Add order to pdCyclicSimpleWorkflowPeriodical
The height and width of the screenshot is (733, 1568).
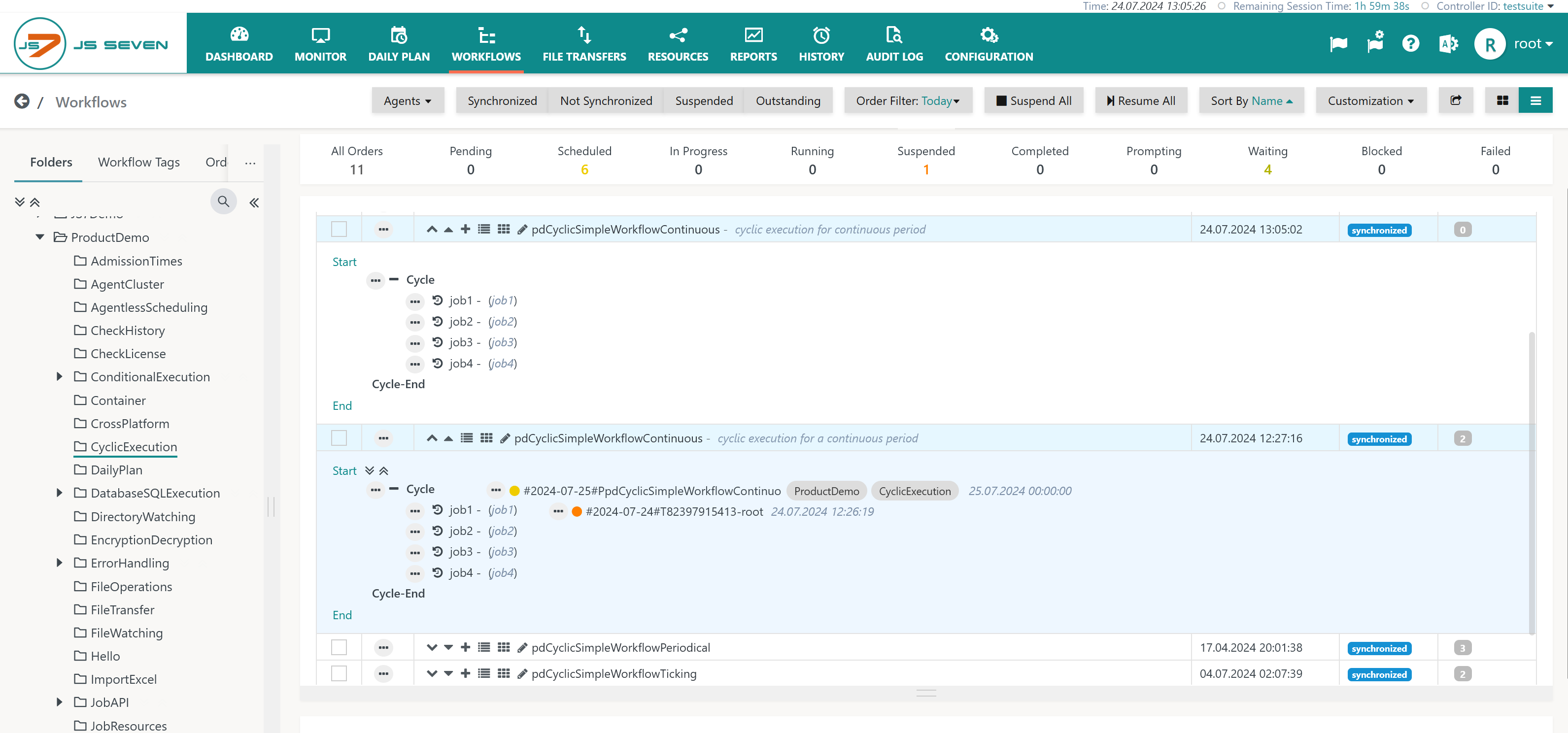coord(465,647)
